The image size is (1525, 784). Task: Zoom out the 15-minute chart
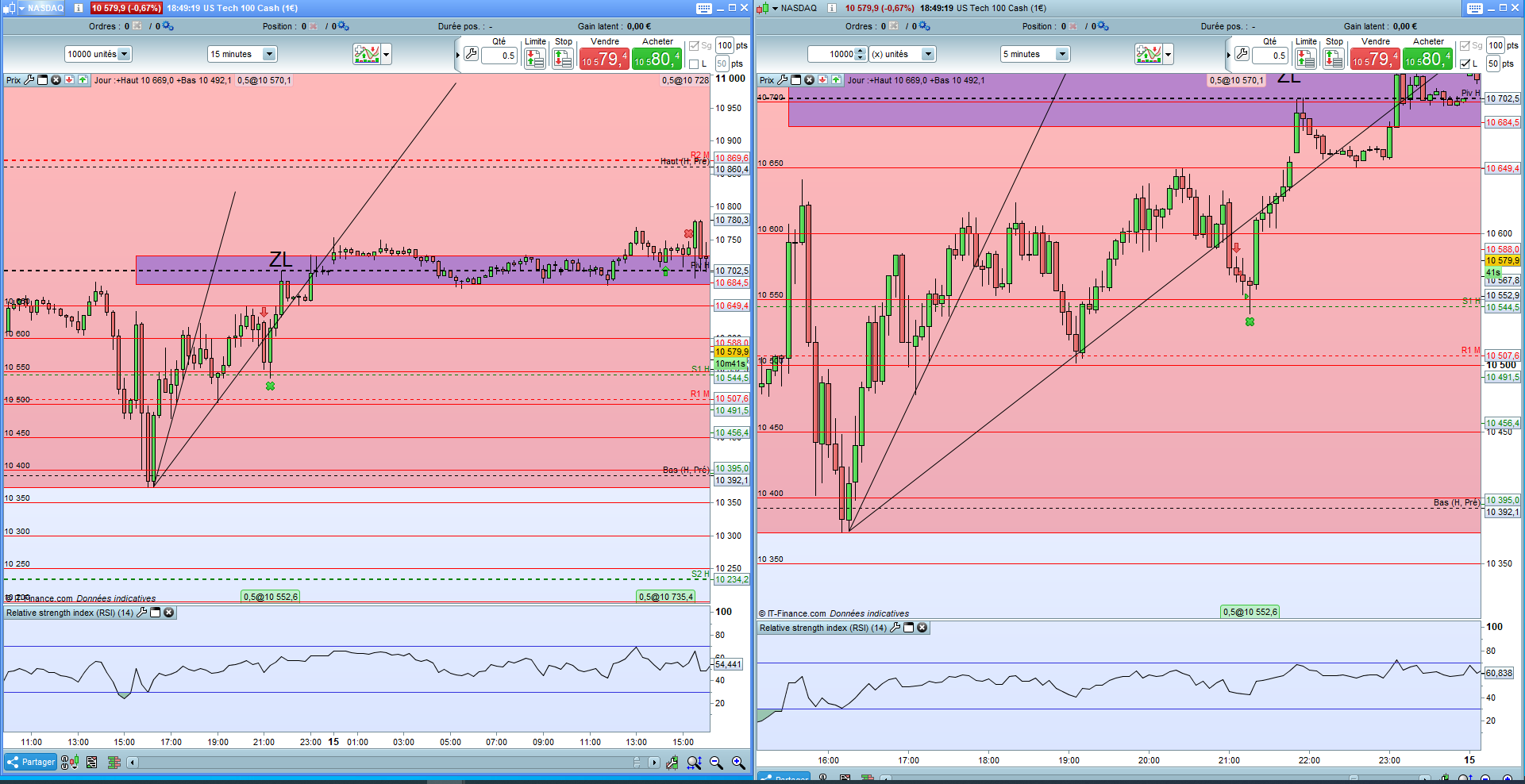coord(716,763)
